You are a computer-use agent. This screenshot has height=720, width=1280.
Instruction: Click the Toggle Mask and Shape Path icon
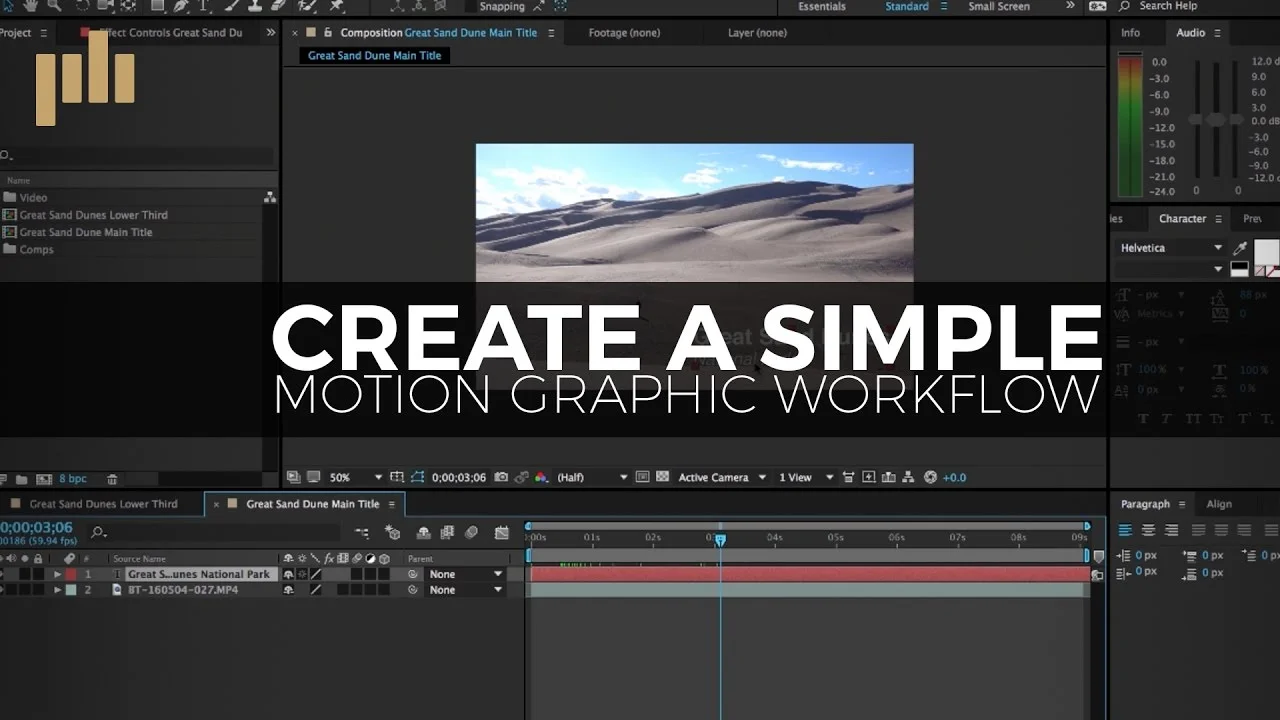click(418, 478)
